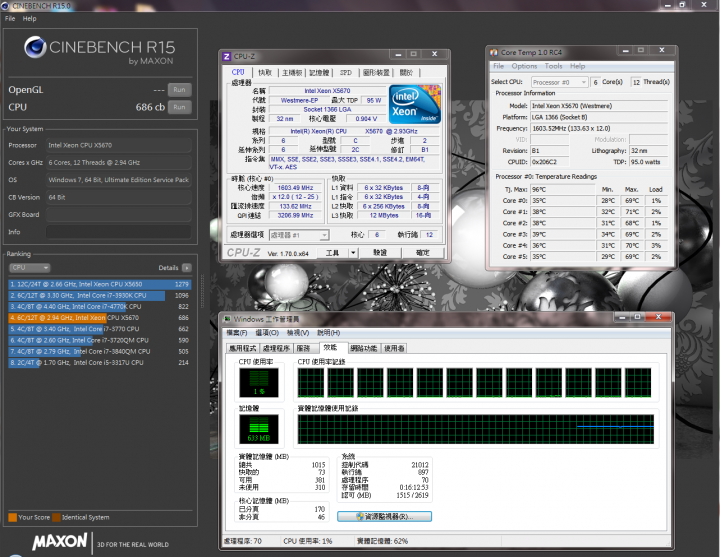This screenshot has width=720, height=557.
Task: Switch to the SPD tab in CPU-Z
Action: click(x=345, y=73)
